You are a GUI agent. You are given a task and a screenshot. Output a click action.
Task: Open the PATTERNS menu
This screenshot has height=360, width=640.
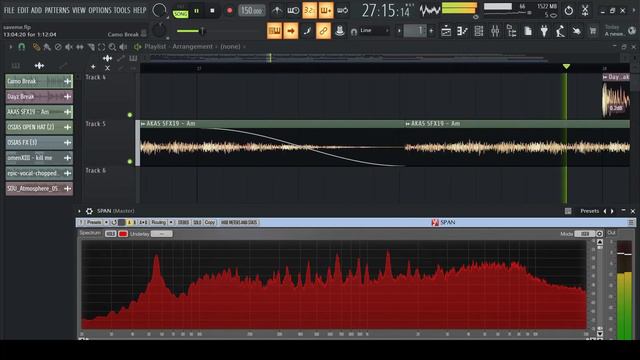57,10
